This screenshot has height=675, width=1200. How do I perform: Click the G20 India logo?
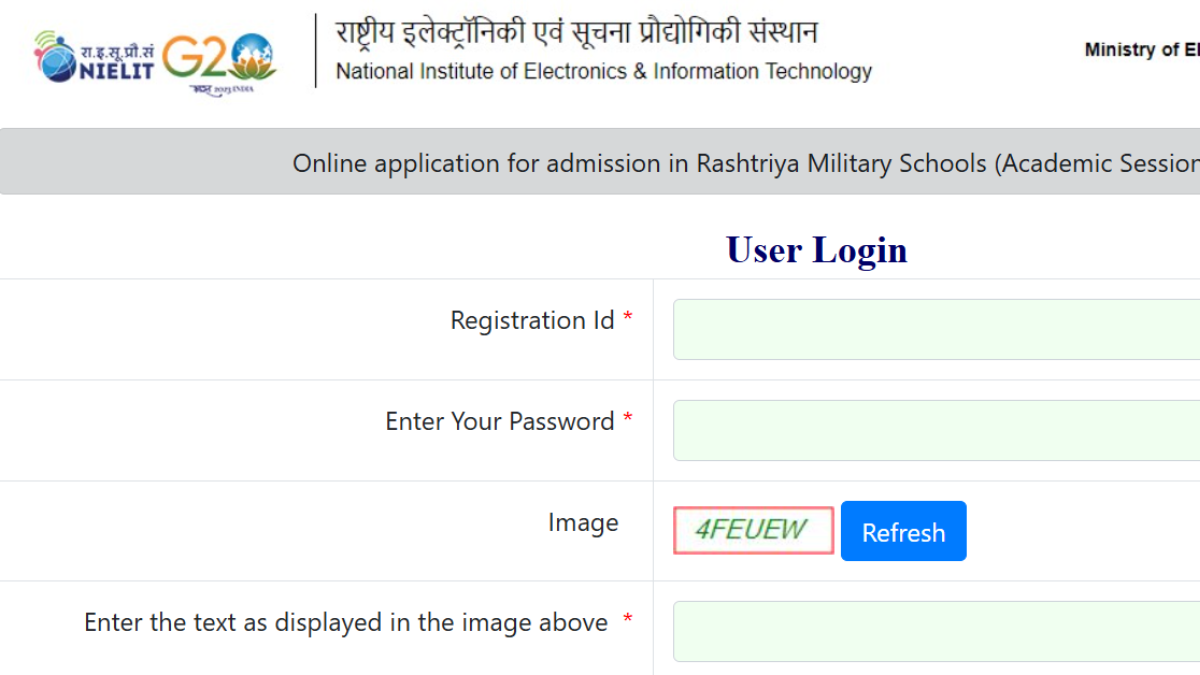[x=219, y=60]
